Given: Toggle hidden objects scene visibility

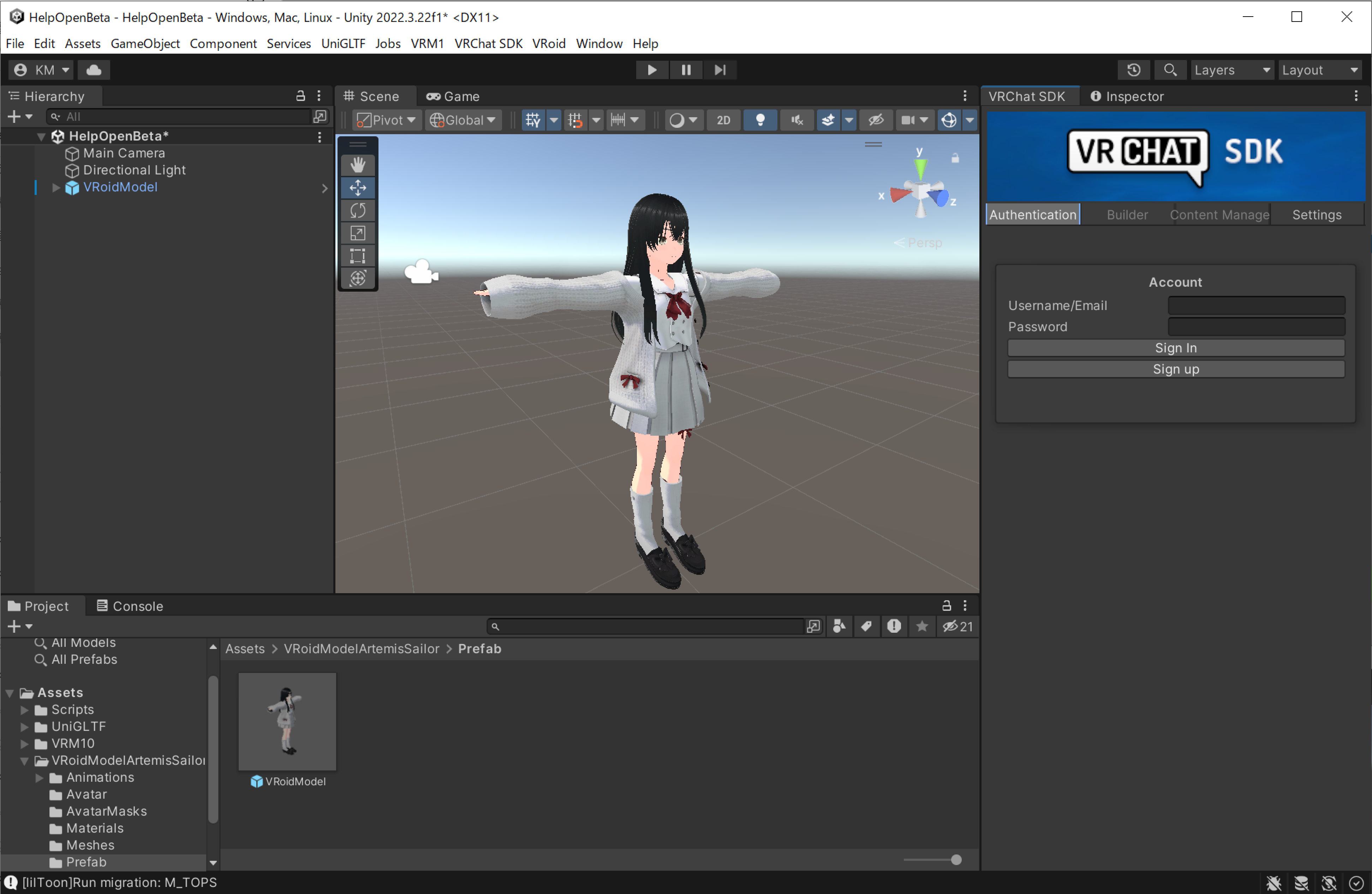Looking at the screenshot, I should 876,120.
